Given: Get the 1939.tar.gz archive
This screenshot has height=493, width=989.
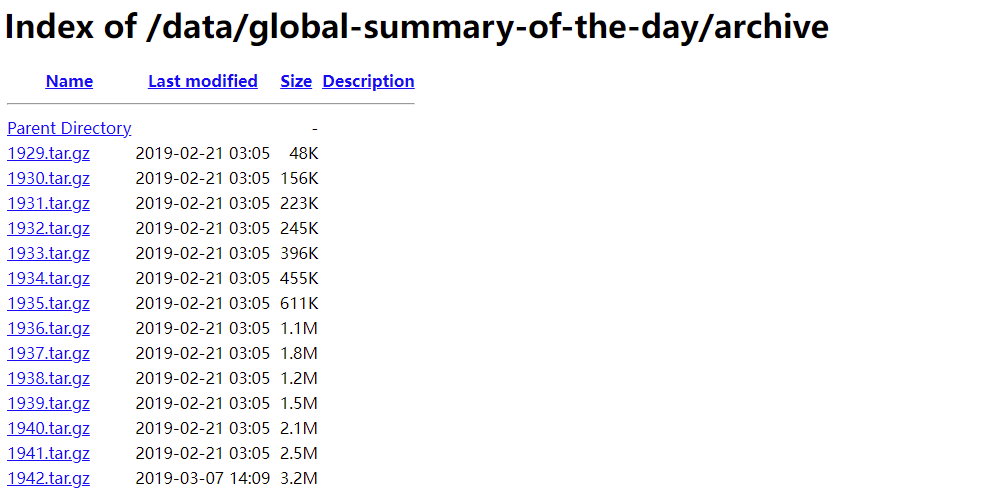Looking at the screenshot, I should click(x=48, y=403).
